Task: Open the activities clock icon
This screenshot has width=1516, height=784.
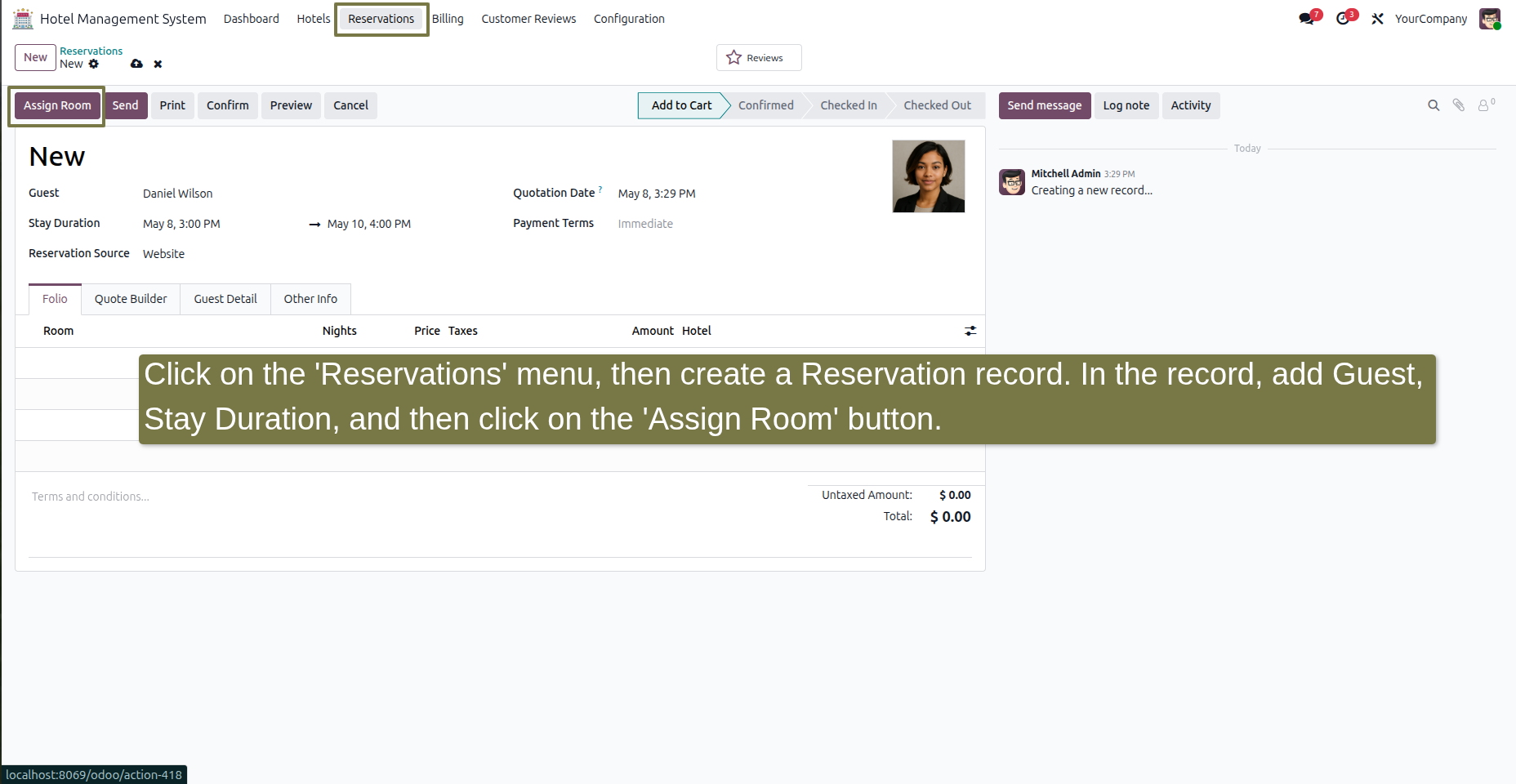Action: click(1344, 18)
